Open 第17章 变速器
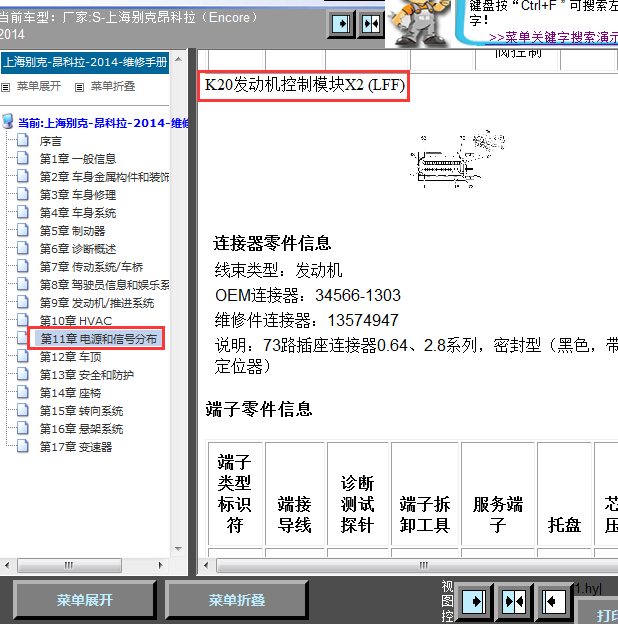This screenshot has height=624, width=618. click(x=76, y=447)
